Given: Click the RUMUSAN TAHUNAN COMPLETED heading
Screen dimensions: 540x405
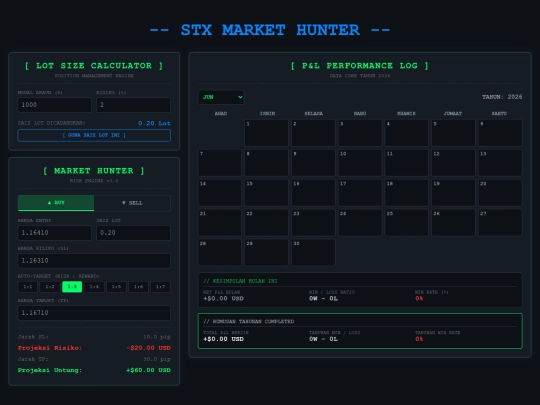Looking at the screenshot, I should [249, 321].
